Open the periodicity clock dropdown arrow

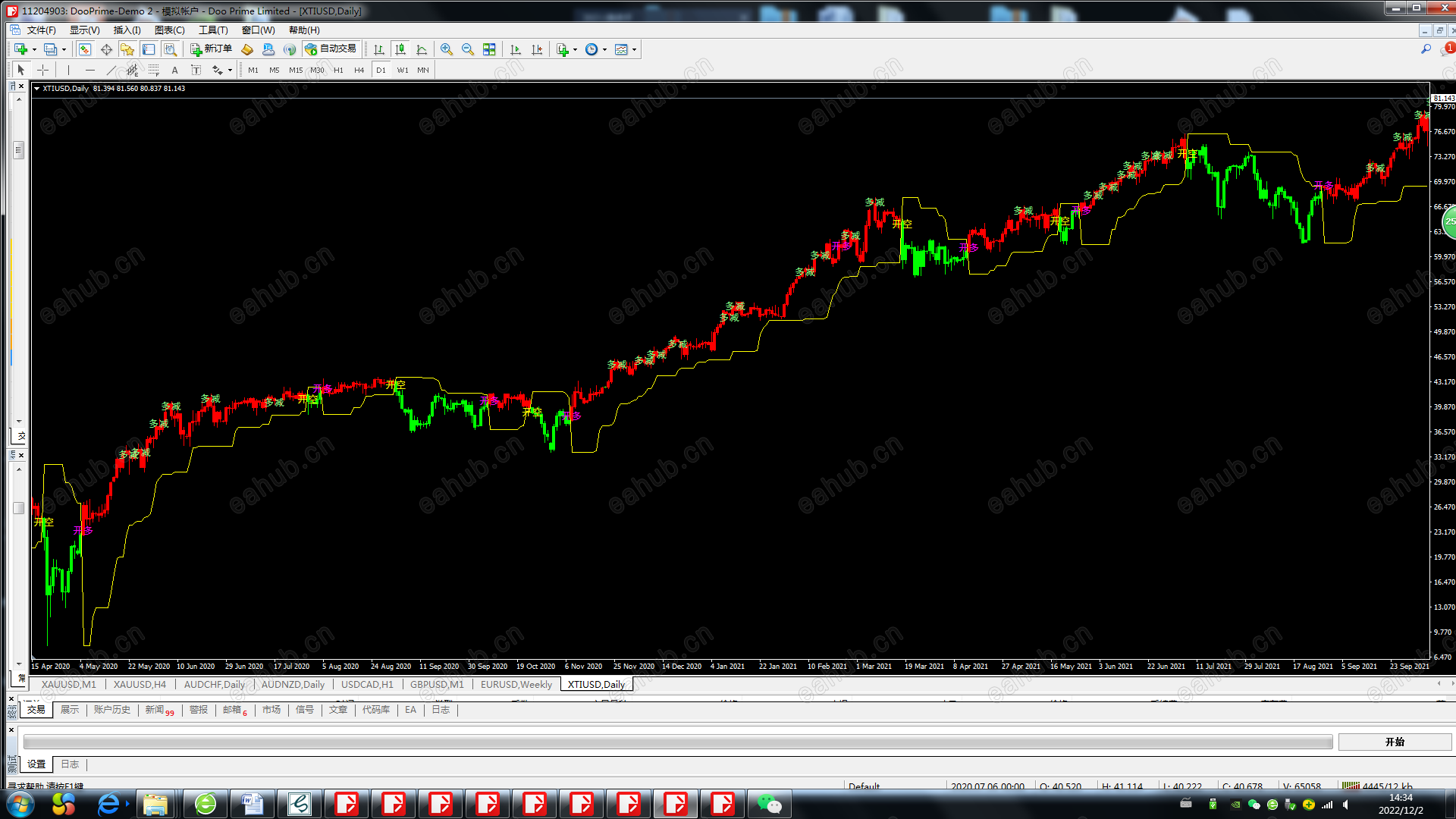(604, 49)
